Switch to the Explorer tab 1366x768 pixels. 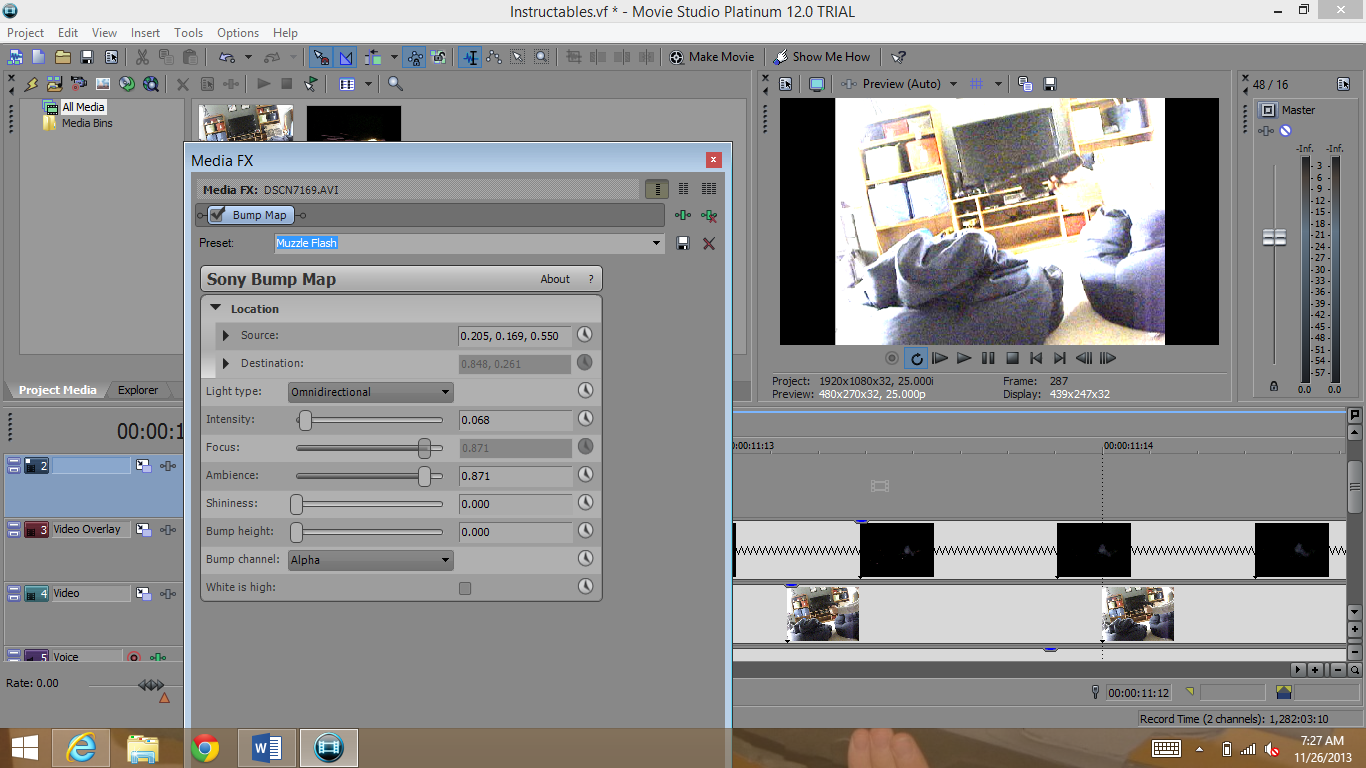[x=138, y=390]
